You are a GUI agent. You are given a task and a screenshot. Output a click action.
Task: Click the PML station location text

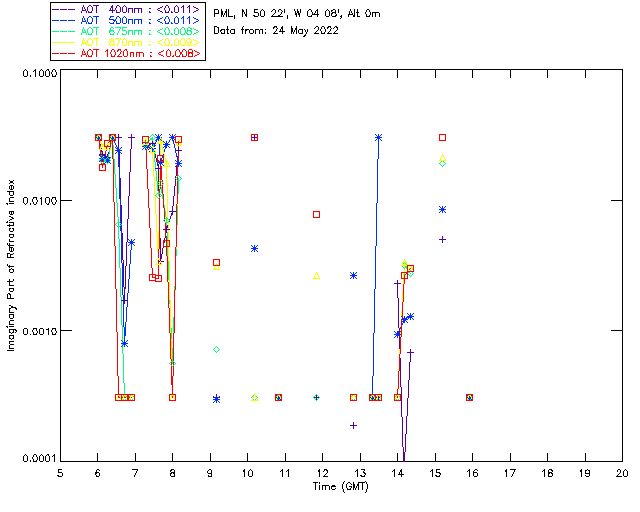(297, 14)
